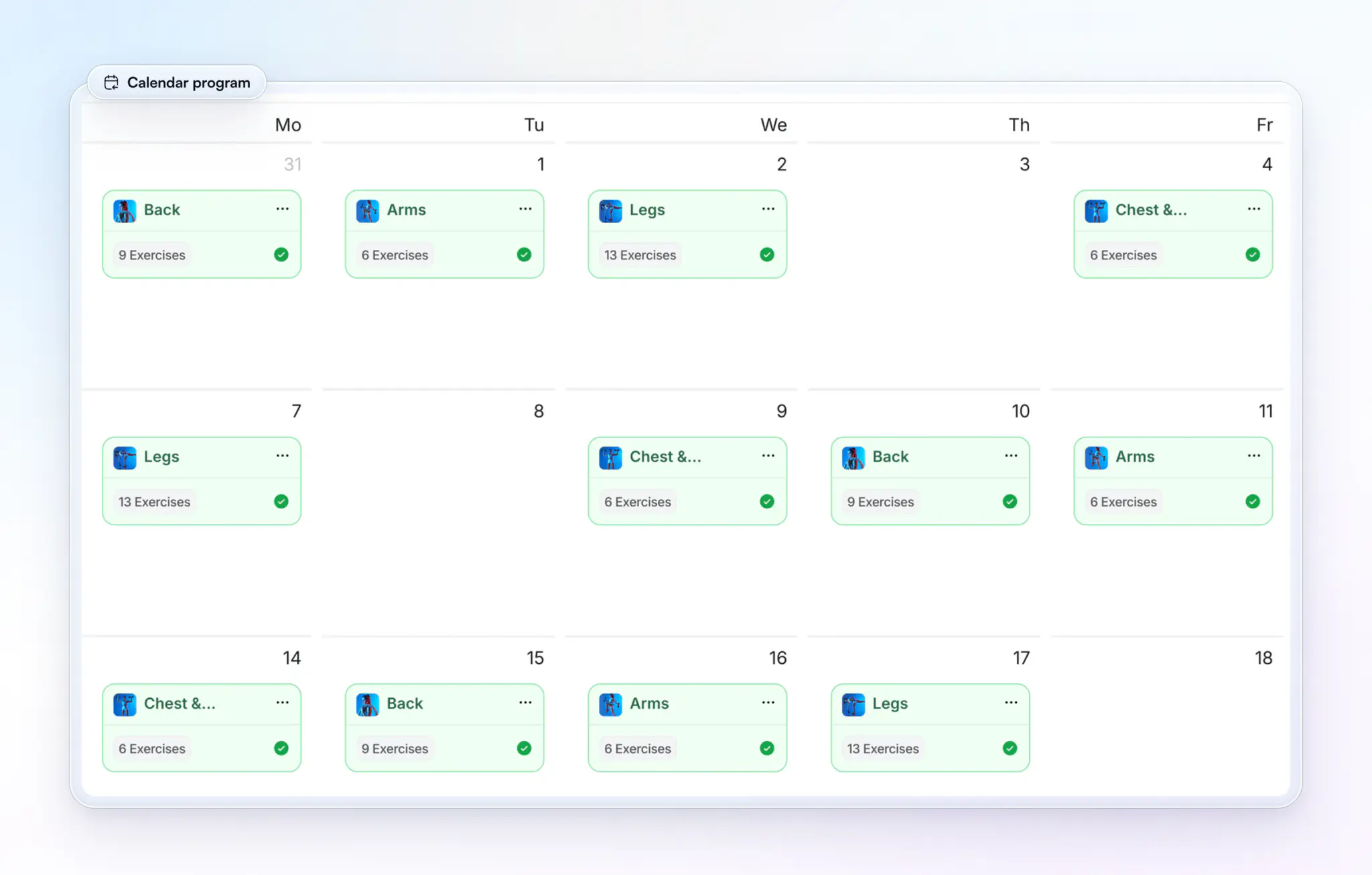Select the We column header
The height and width of the screenshot is (875, 1372).
tap(774, 125)
